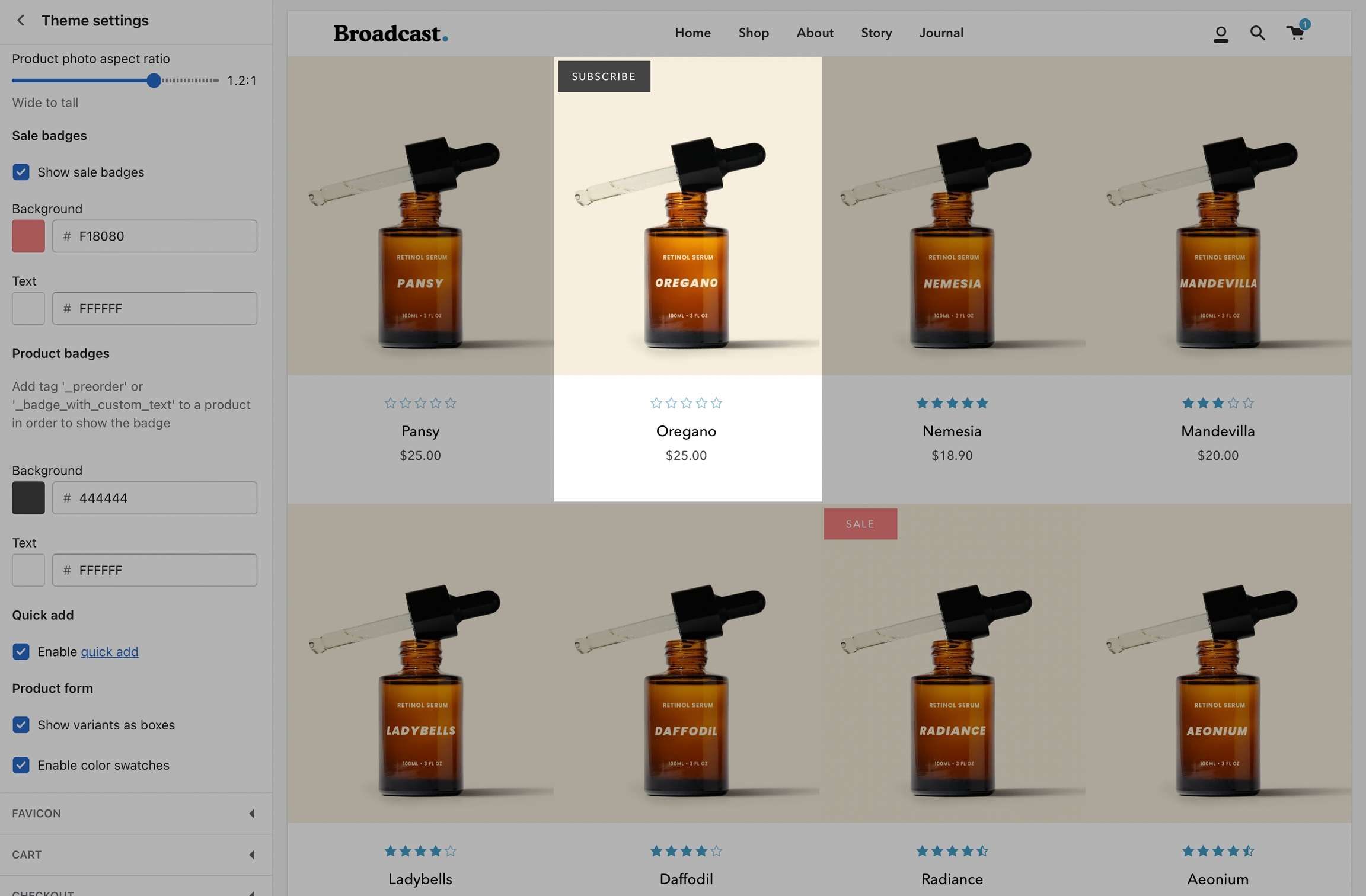Image resolution: width=1366 pixels, height=896 pixels.
Task: Click the search magnifier icon
Action: click(1258, 33)
